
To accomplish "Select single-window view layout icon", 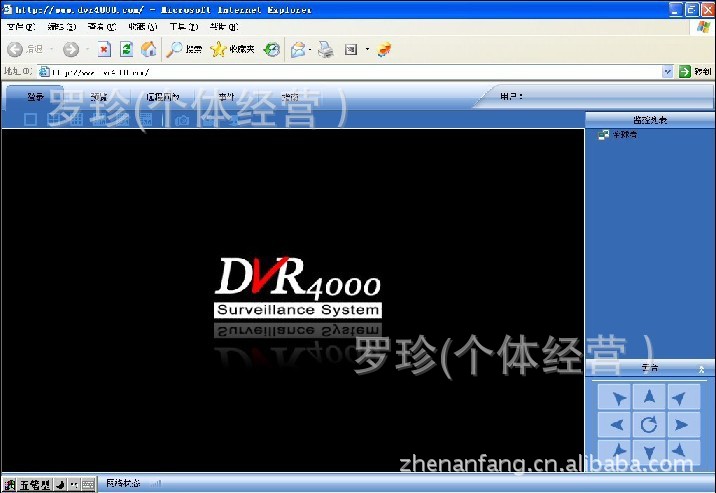I will [x=30, y=120].
